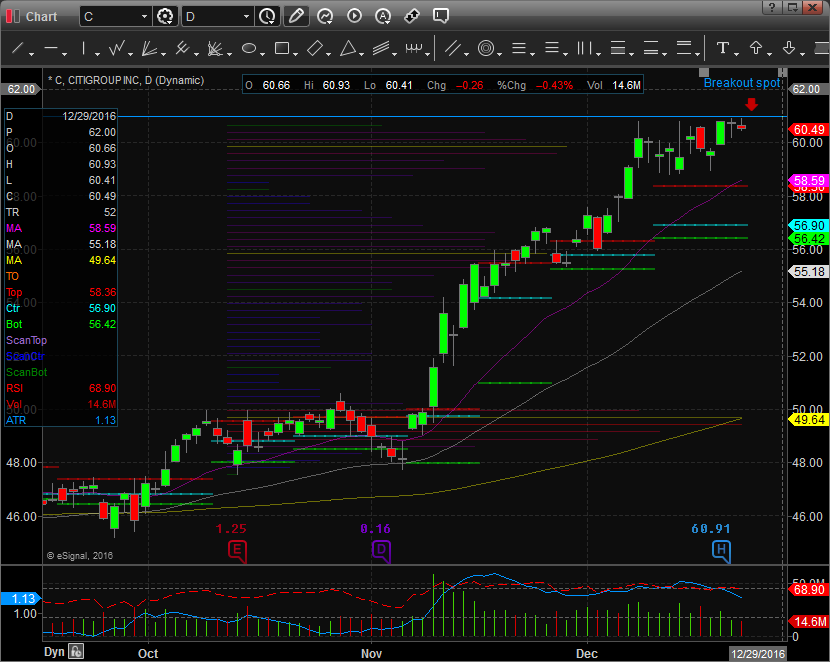Click the blue 1.13 ATR tag

(x=21, y=598)
